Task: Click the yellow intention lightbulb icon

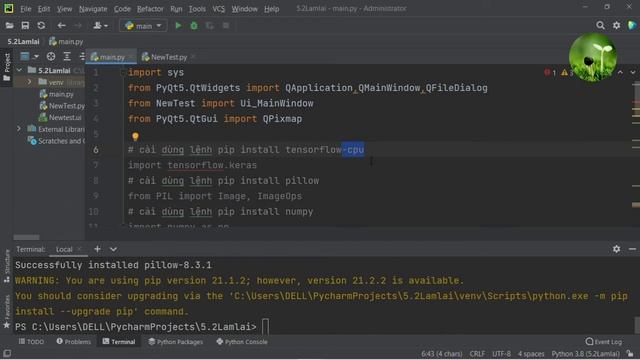Action: tap(135, 136)
